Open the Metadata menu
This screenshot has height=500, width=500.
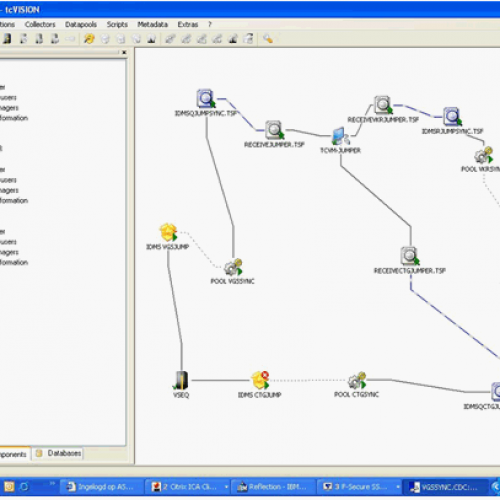pyautogui.click(x=152, y=24)
